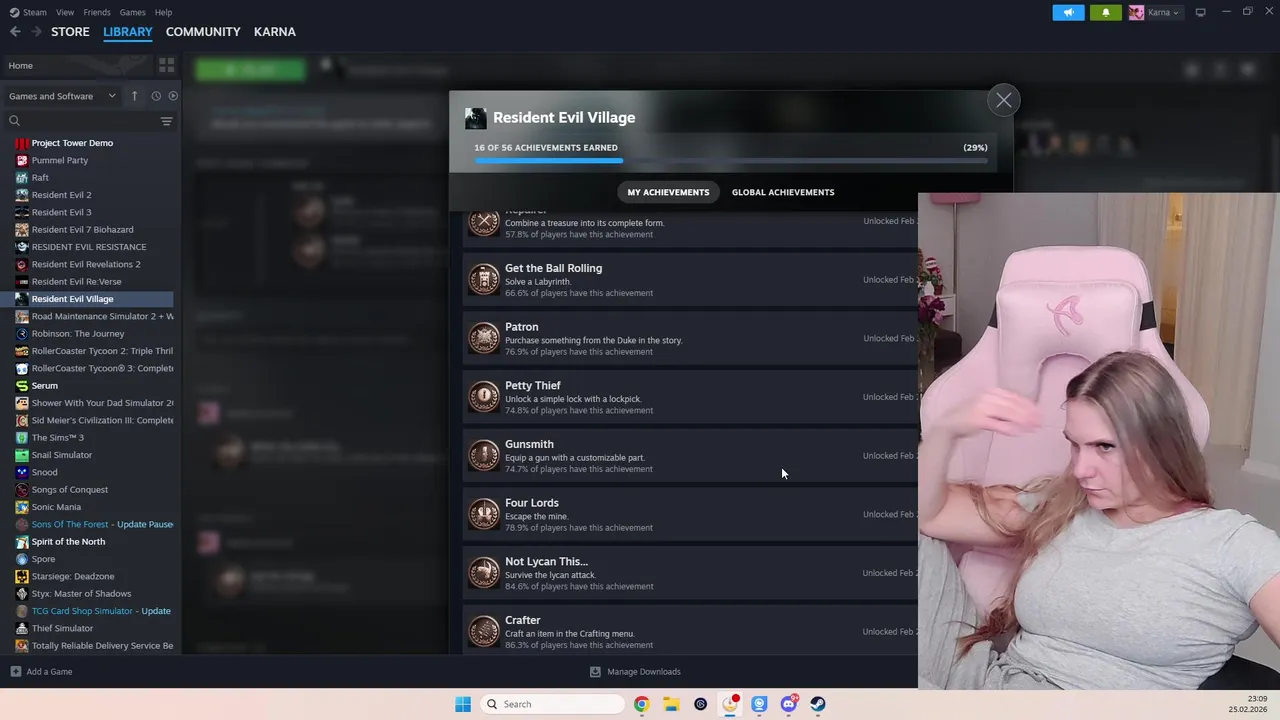Toggle the collections grid view icon
The height and width of the screenshot is (720, 1280).
click(x=166, y=65)
